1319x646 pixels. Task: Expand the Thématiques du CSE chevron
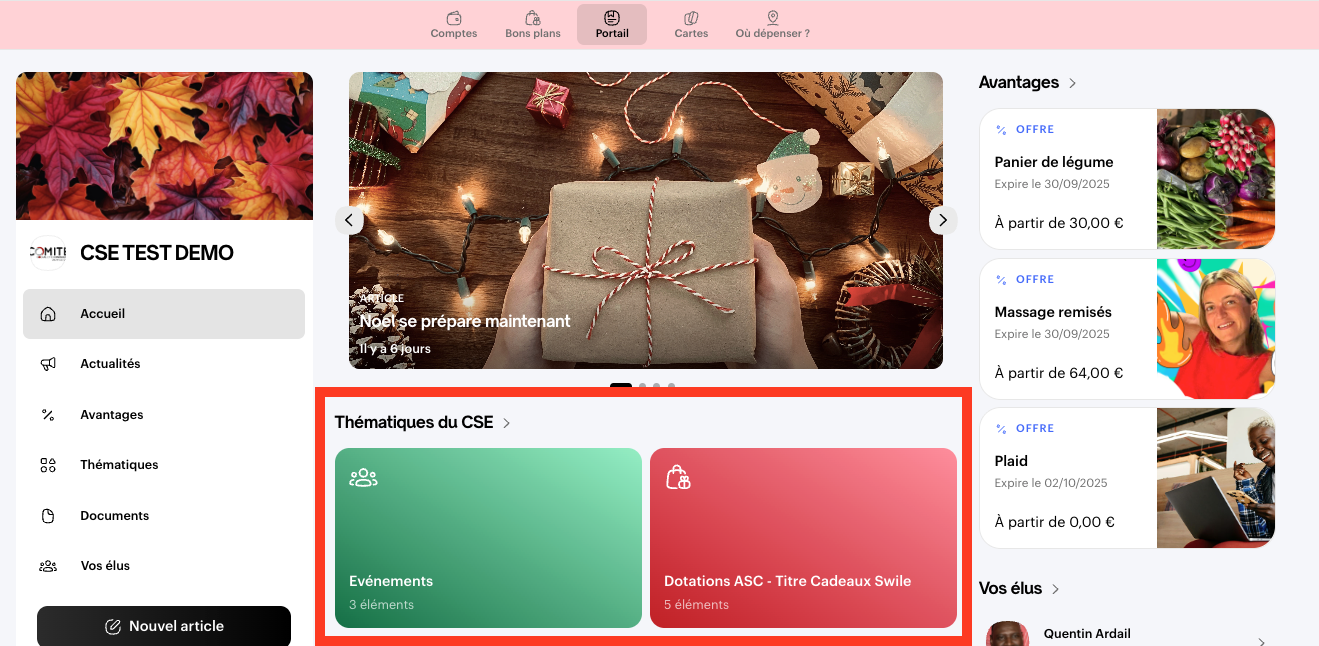[507, 423]
